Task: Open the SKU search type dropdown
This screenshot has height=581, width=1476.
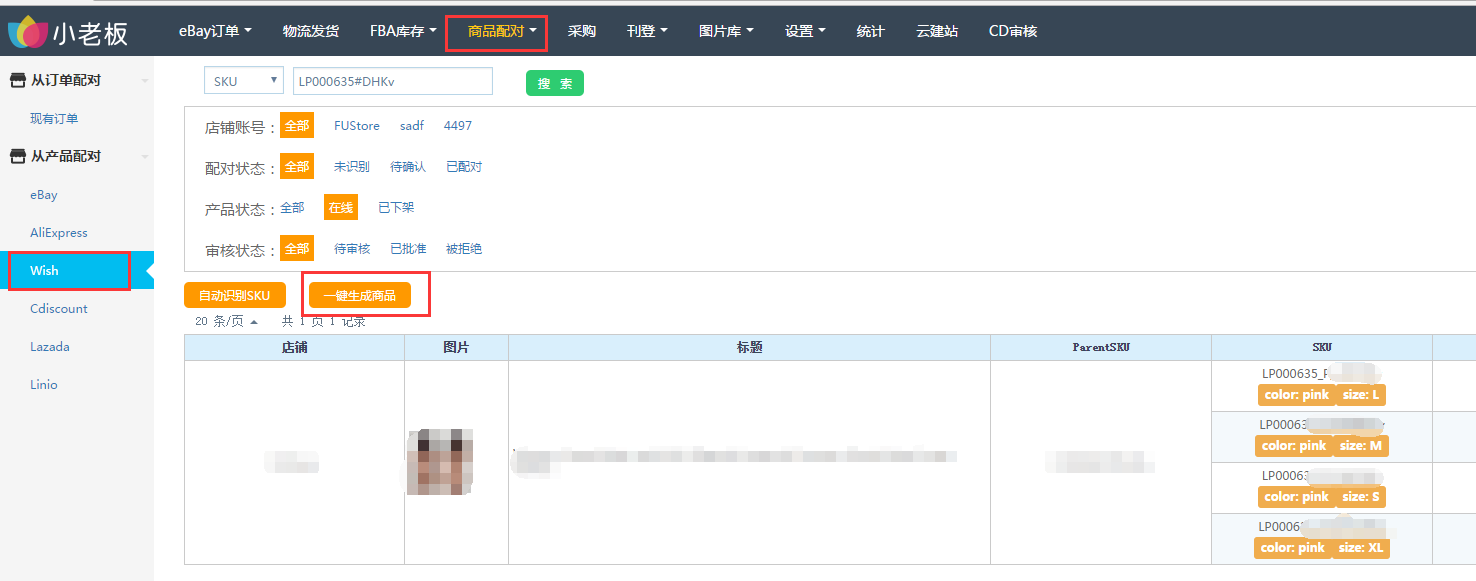Action: tap(244, 81)
